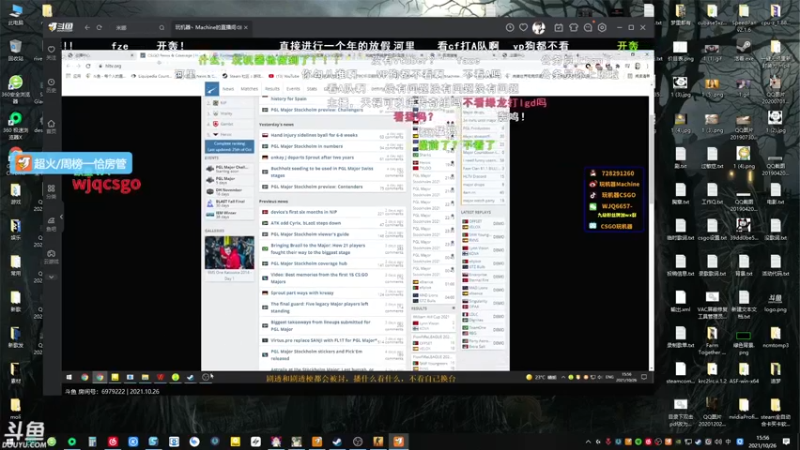Click the gallery photo thumbnail in streamed page
Image resolution: width=800 pixels, height=450 pixels.
pos(230,253)
